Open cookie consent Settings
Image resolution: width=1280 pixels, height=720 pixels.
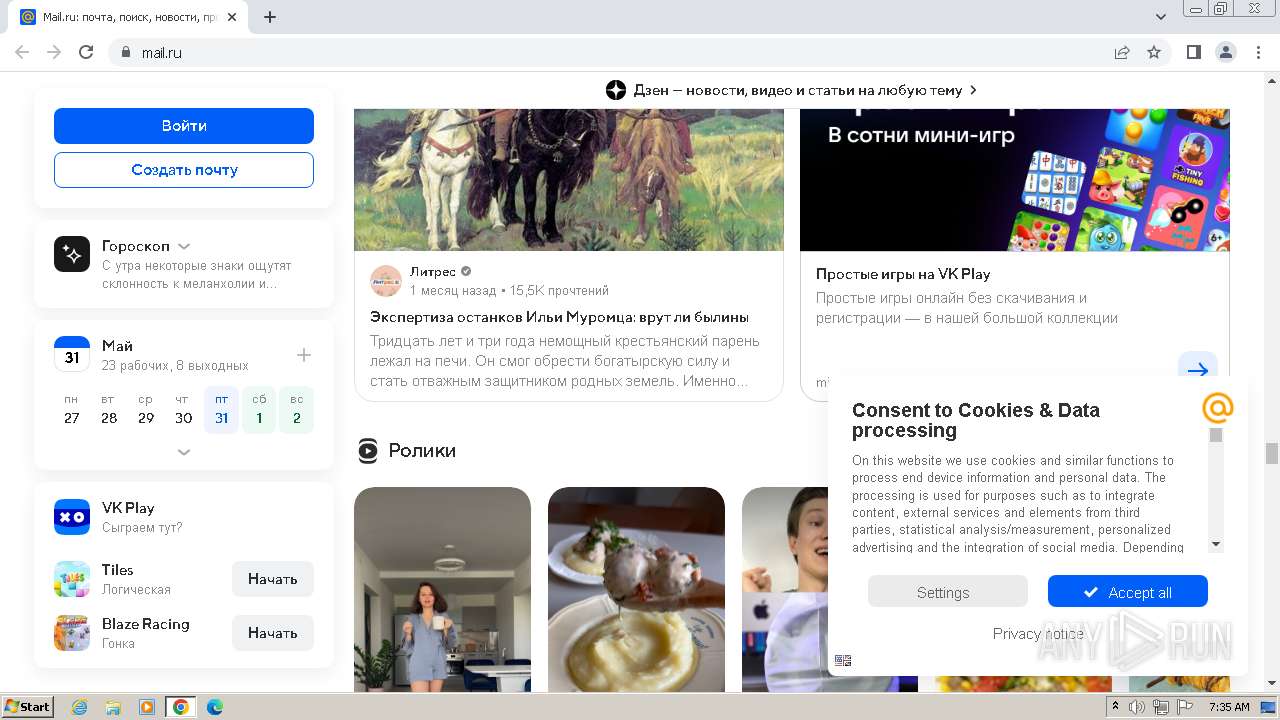coord(947,592)
